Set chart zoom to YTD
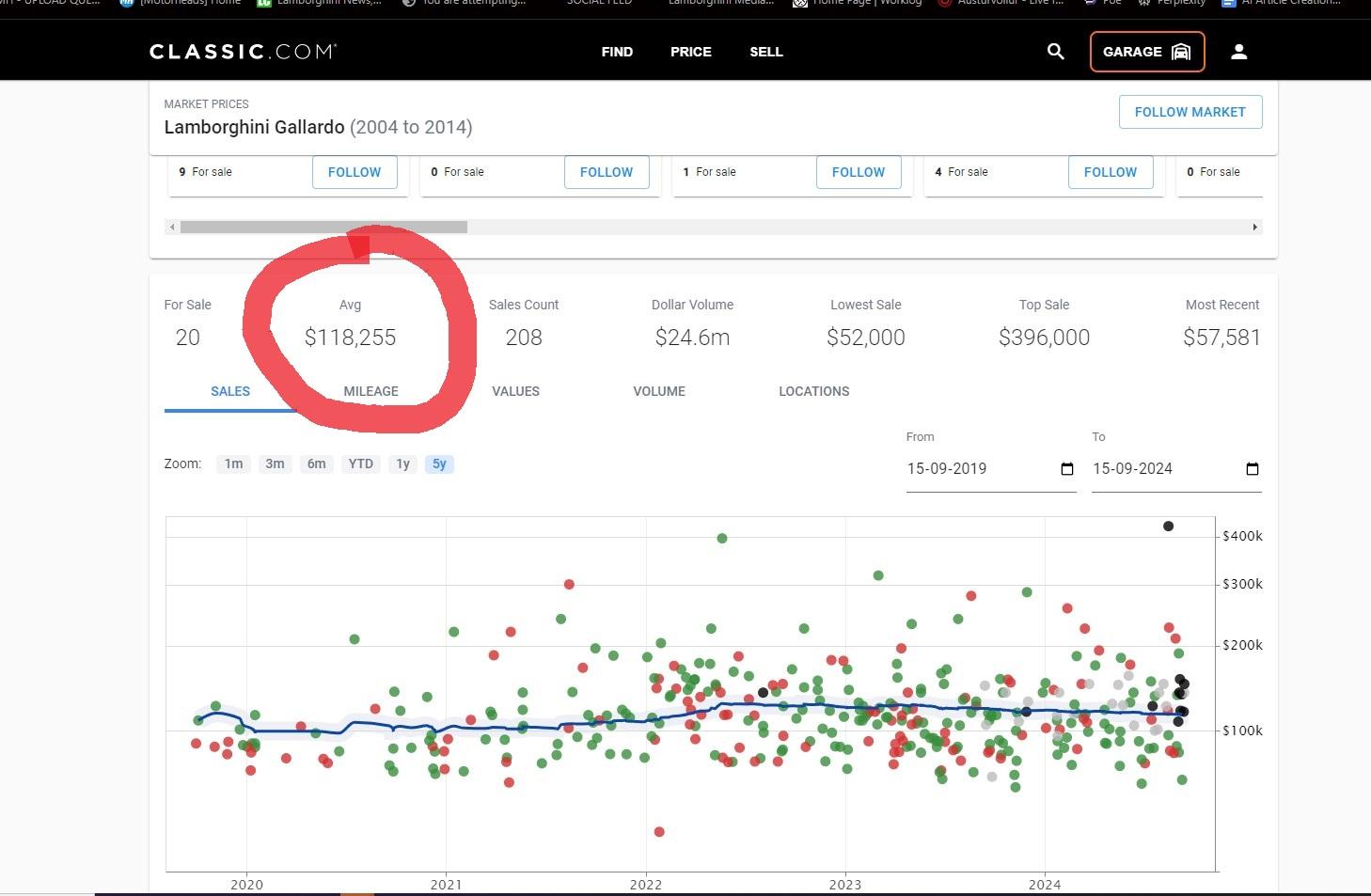Screen dimensions: 1371x896 [x=361, y=464]
